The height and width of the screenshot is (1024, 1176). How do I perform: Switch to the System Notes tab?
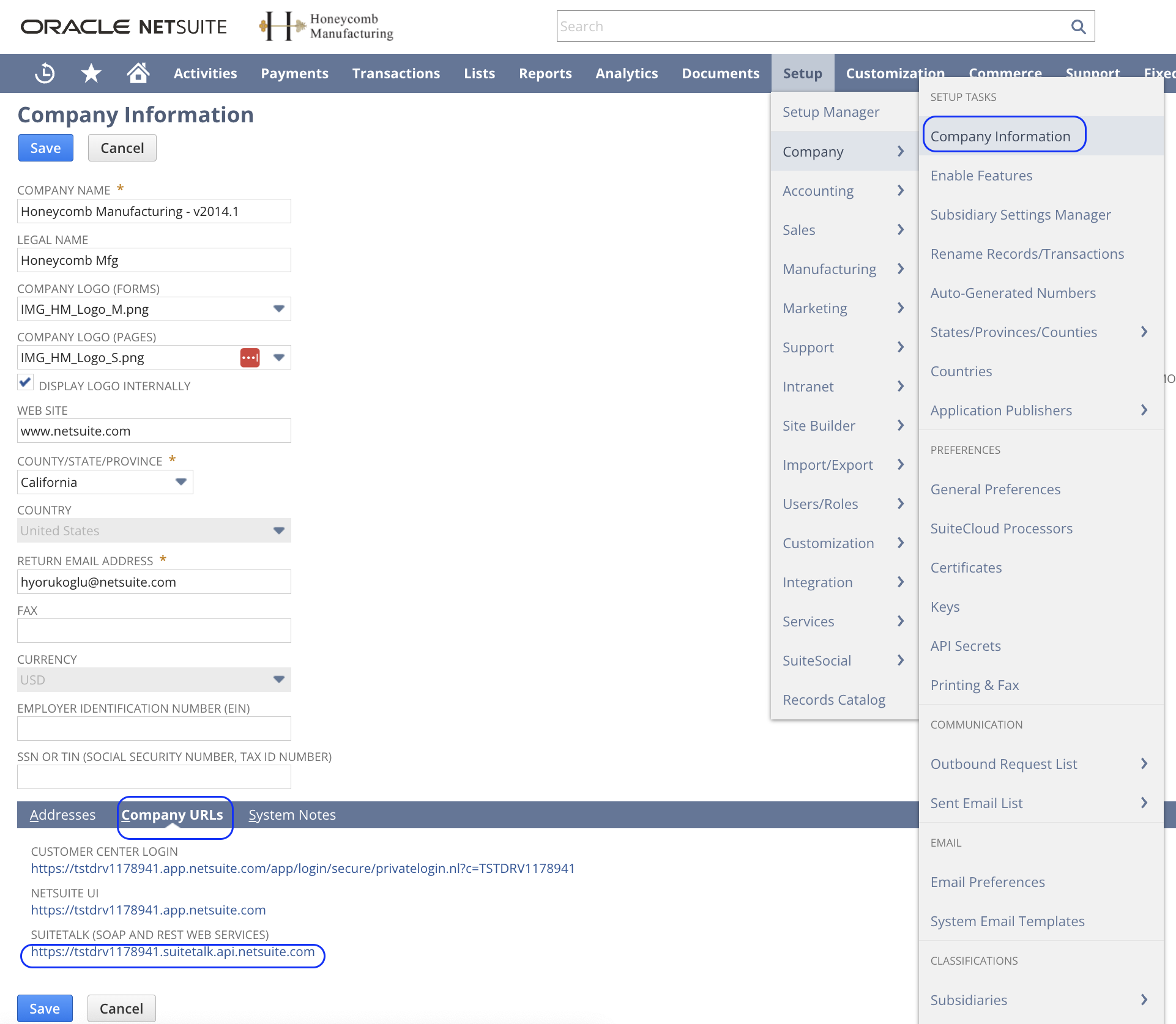pyautogui.click(x=292, y=814)
